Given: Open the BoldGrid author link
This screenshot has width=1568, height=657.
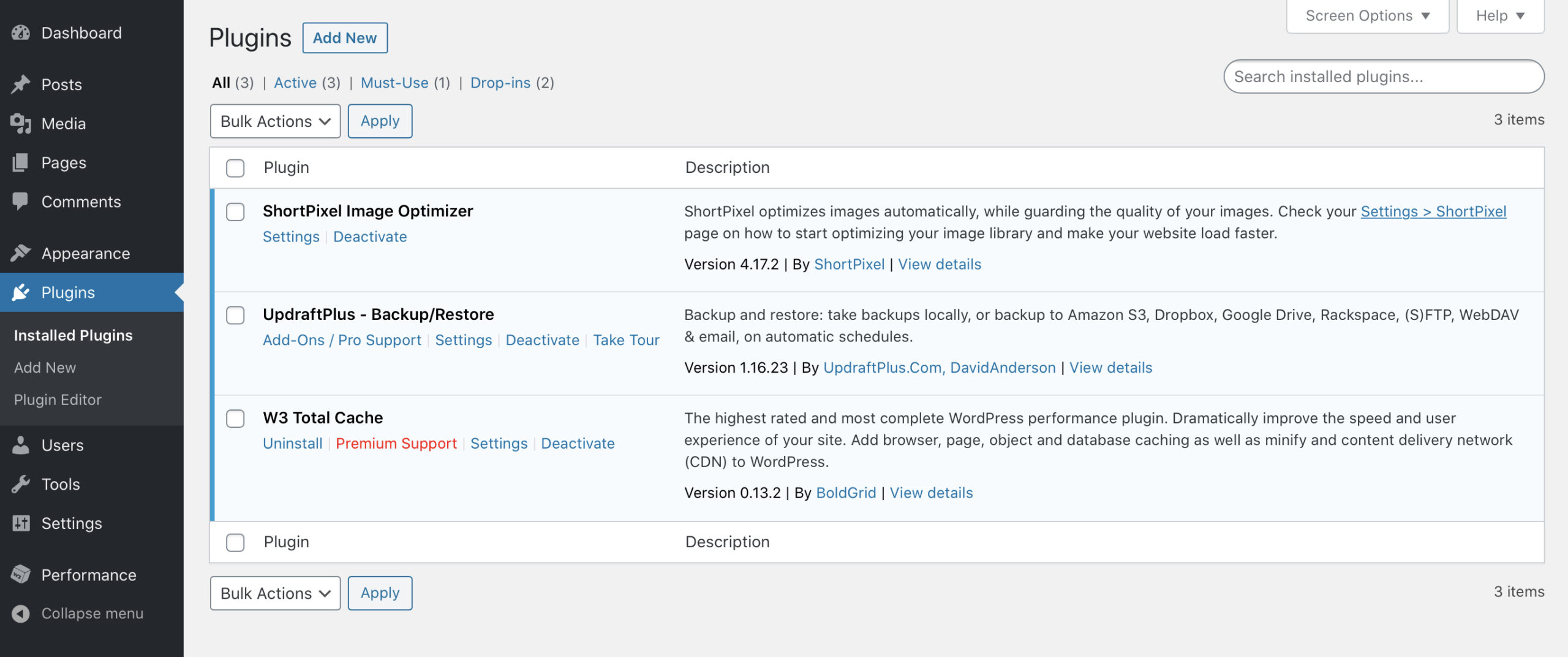Looking at the screenshot, I should pos(846,493).
